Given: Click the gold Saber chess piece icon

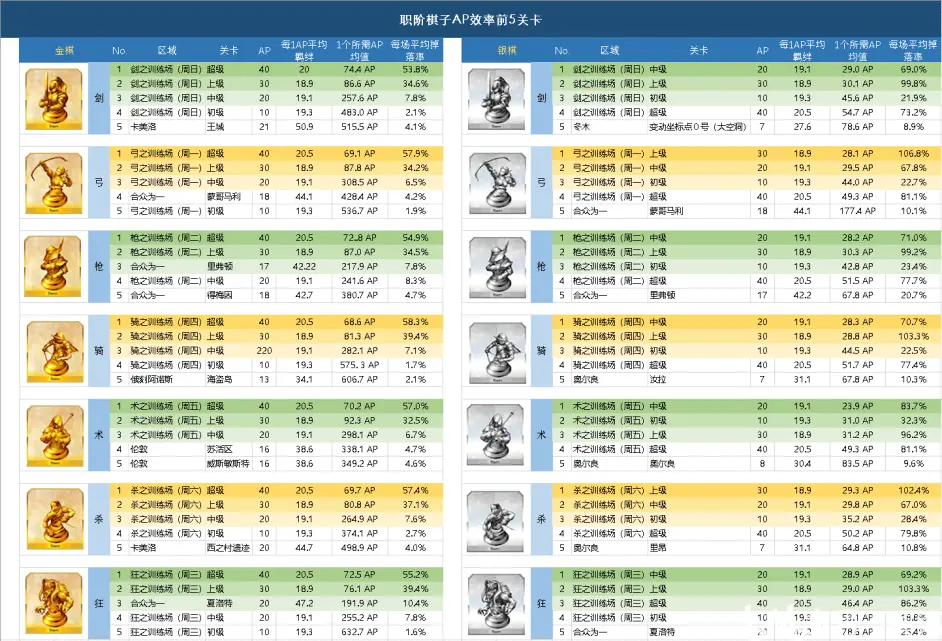Looking at the screenshot, I should 54,99.
